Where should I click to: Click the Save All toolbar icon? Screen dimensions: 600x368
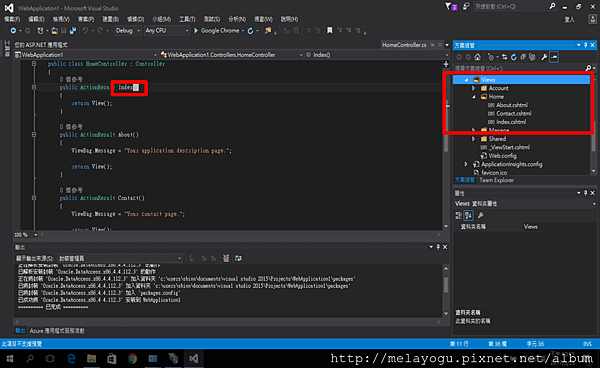73,31
